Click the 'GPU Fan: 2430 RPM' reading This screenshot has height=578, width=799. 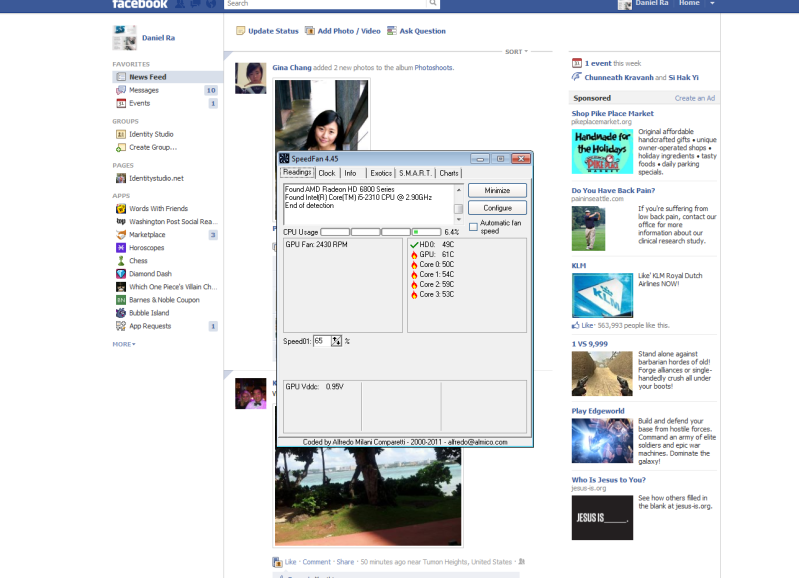pos(316,245)
